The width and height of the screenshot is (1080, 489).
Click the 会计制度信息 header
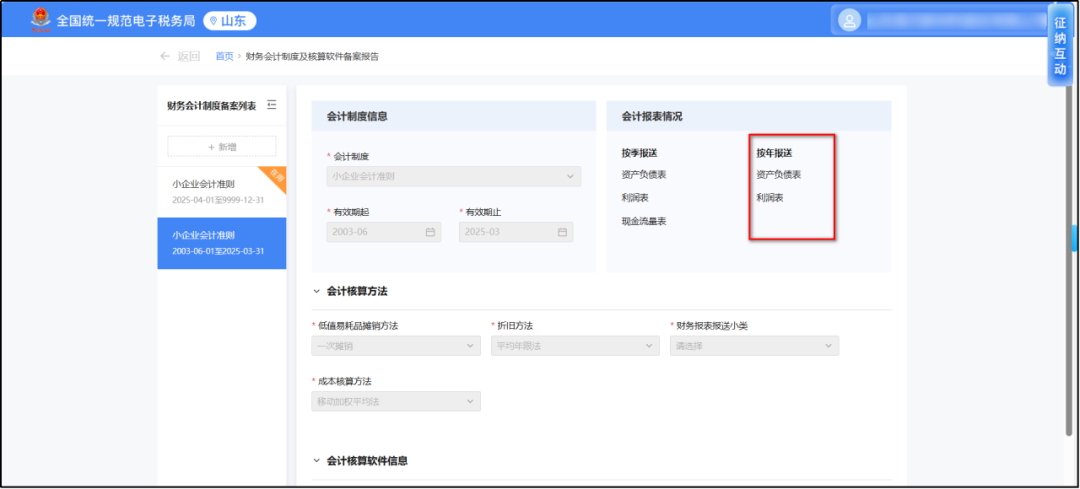(x=454, y=116)
